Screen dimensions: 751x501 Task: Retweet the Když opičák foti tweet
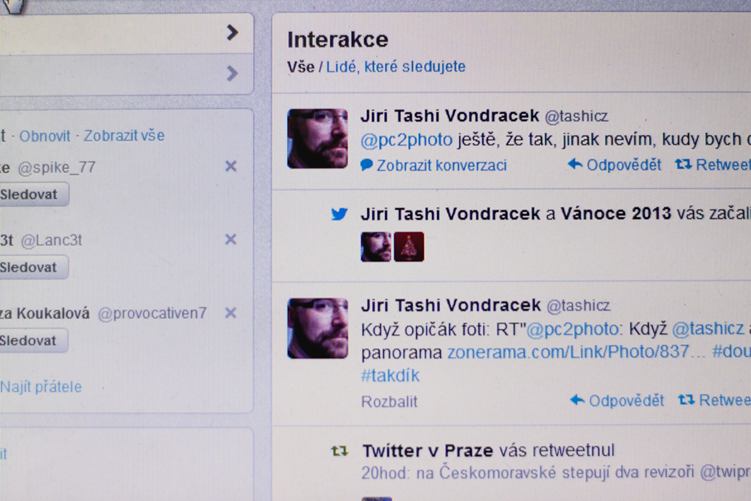pos(715,400)
